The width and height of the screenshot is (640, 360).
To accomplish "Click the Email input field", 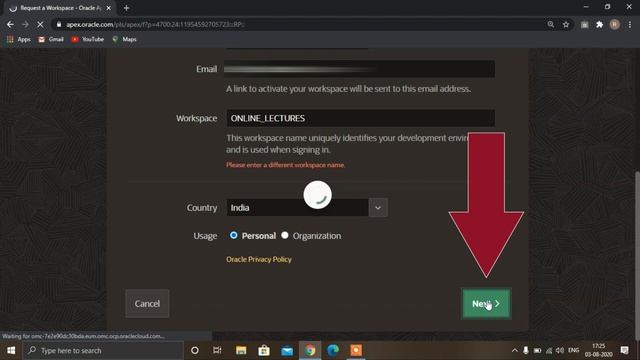I will pyautogui.click(x=359, y=69).
